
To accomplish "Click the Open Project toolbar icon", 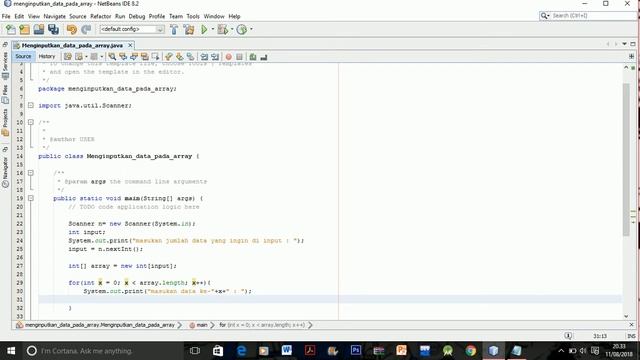I will click(x=39, y=29).
